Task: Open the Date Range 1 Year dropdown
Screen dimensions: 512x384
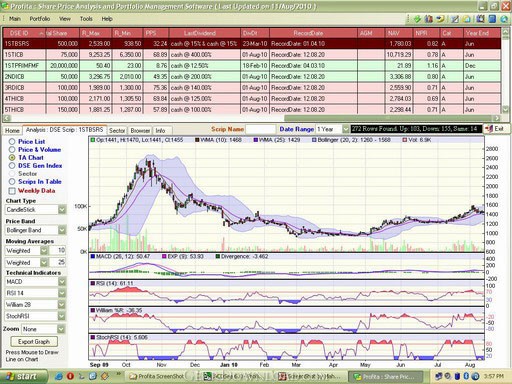Action: coord(346,129)
